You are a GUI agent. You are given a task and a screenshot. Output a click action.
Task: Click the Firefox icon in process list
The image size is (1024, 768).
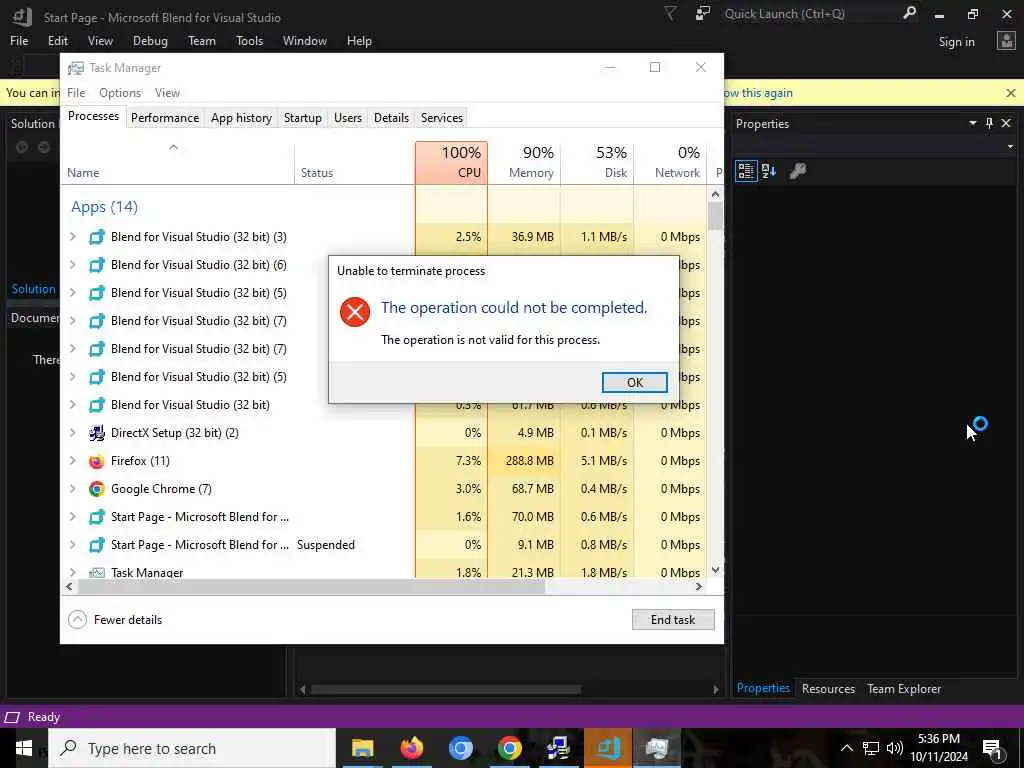(x=97, y=461)
